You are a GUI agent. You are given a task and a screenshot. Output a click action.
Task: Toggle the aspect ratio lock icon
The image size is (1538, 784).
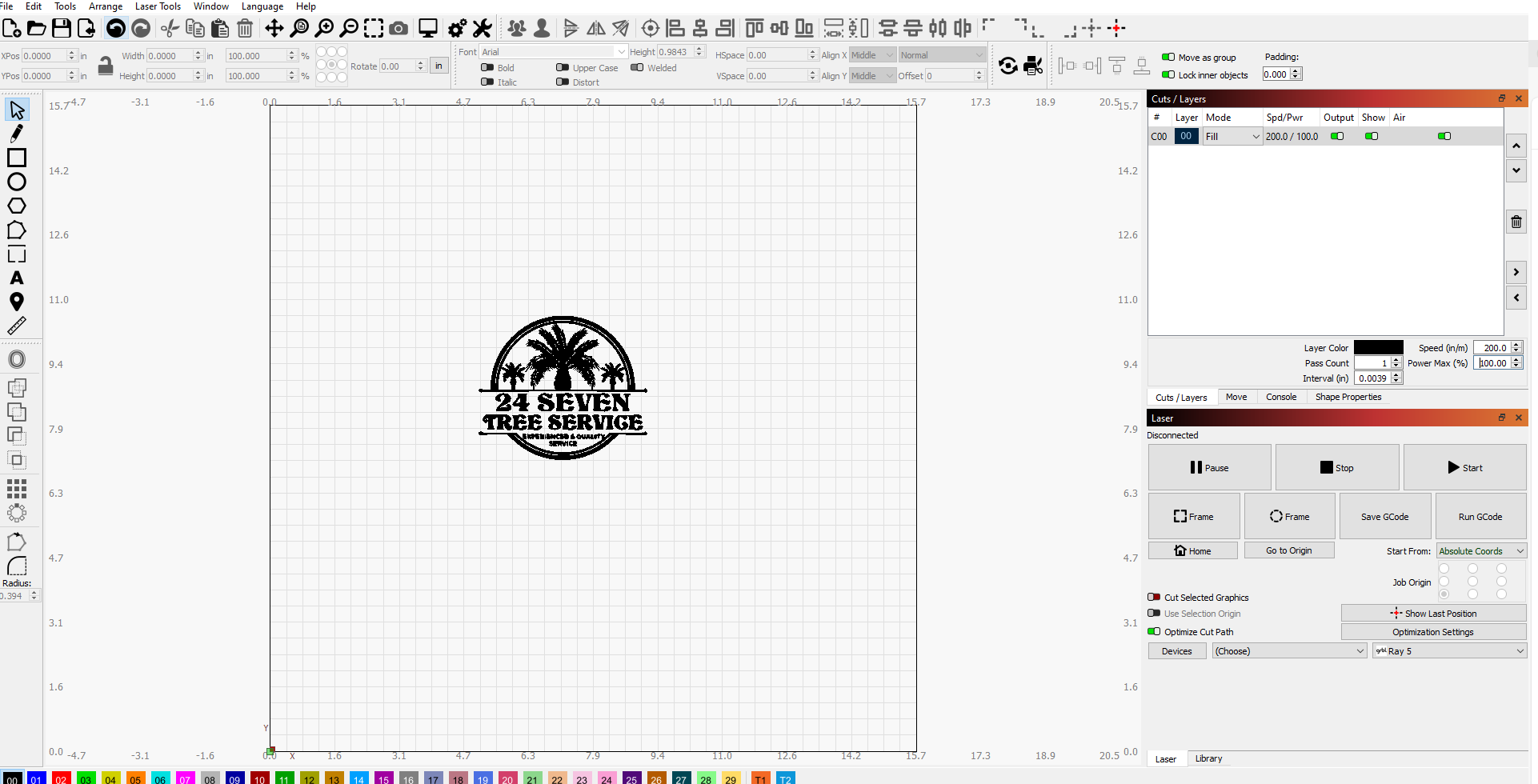(106, 66)
